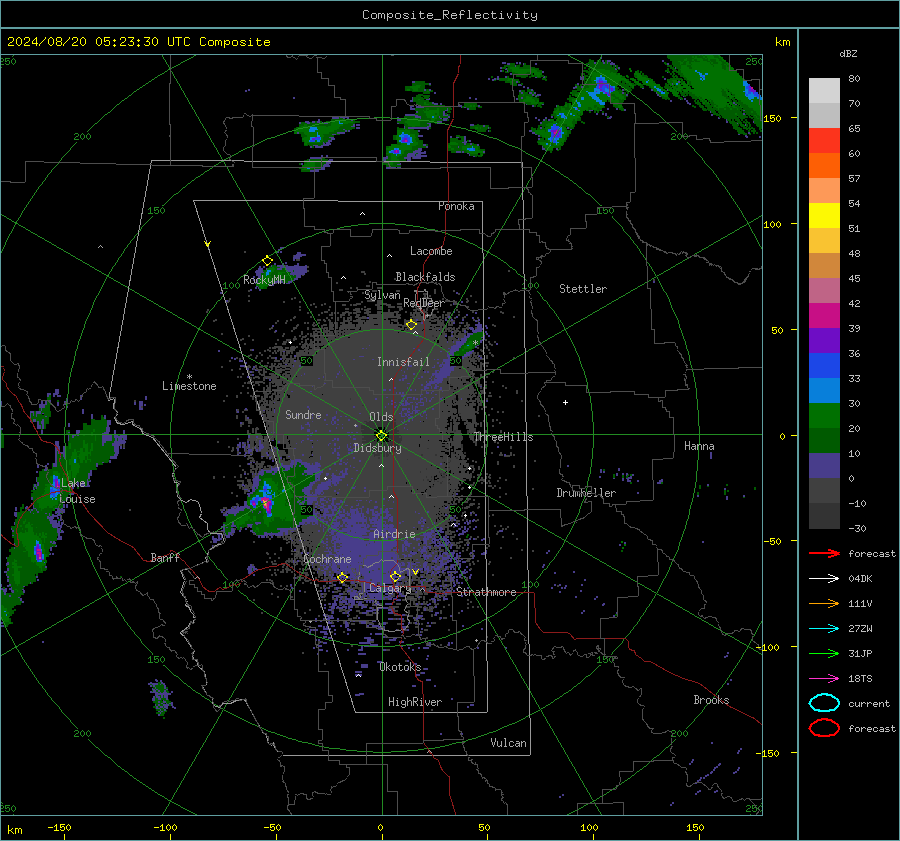Select the magenta 42 dBZ color swatch

[x=824, y=315]
